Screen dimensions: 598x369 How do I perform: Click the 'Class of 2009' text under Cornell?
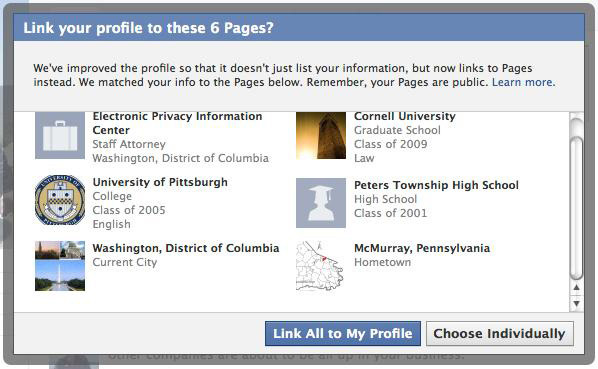(x=391, y=144)
